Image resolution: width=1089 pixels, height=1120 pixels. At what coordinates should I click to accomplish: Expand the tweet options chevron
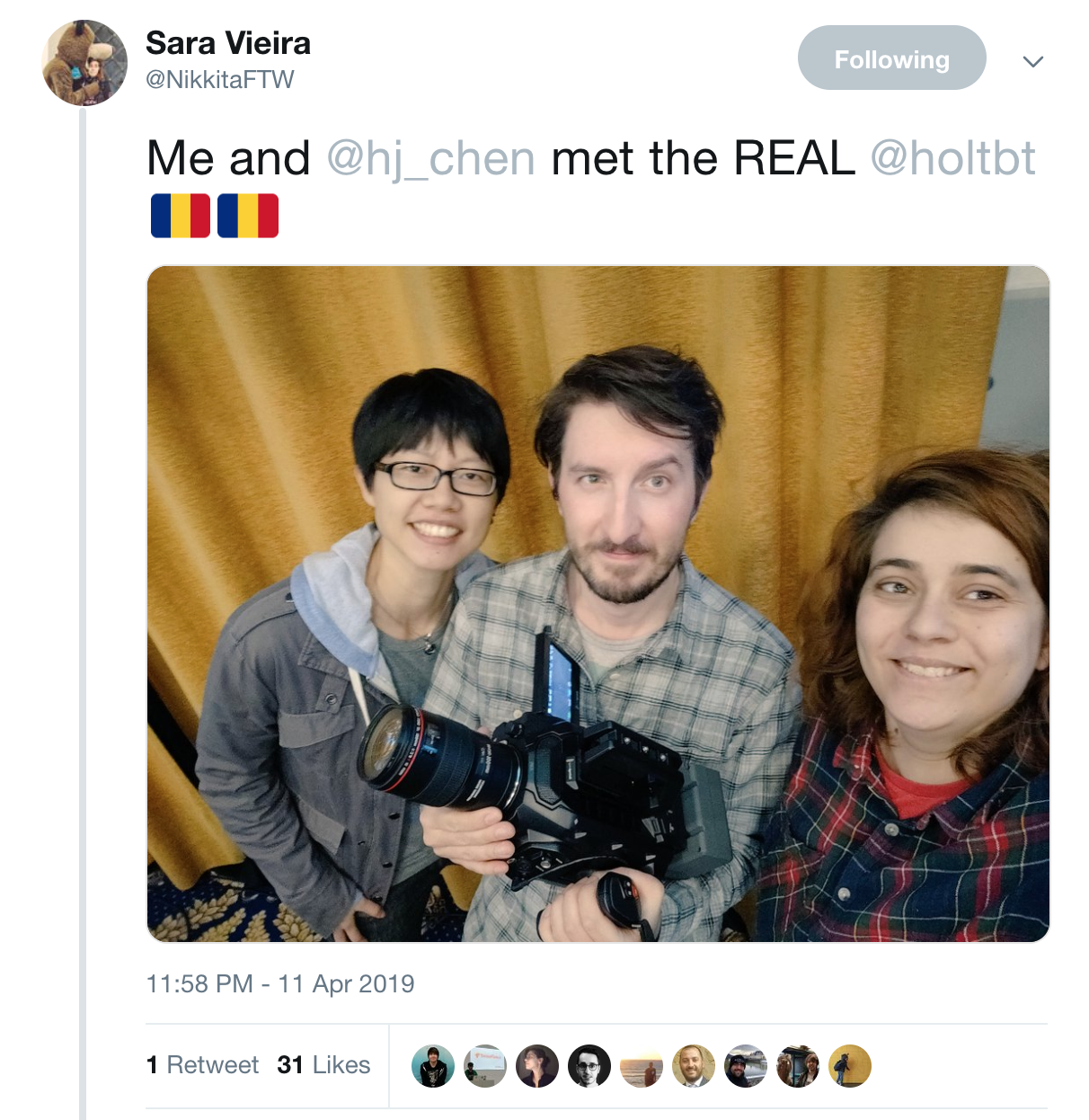coord(1033,61)
